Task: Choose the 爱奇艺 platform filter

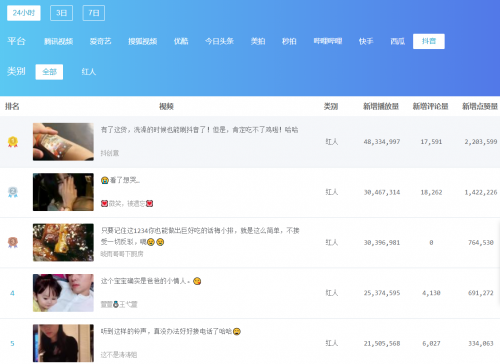Action: point(100,41)
